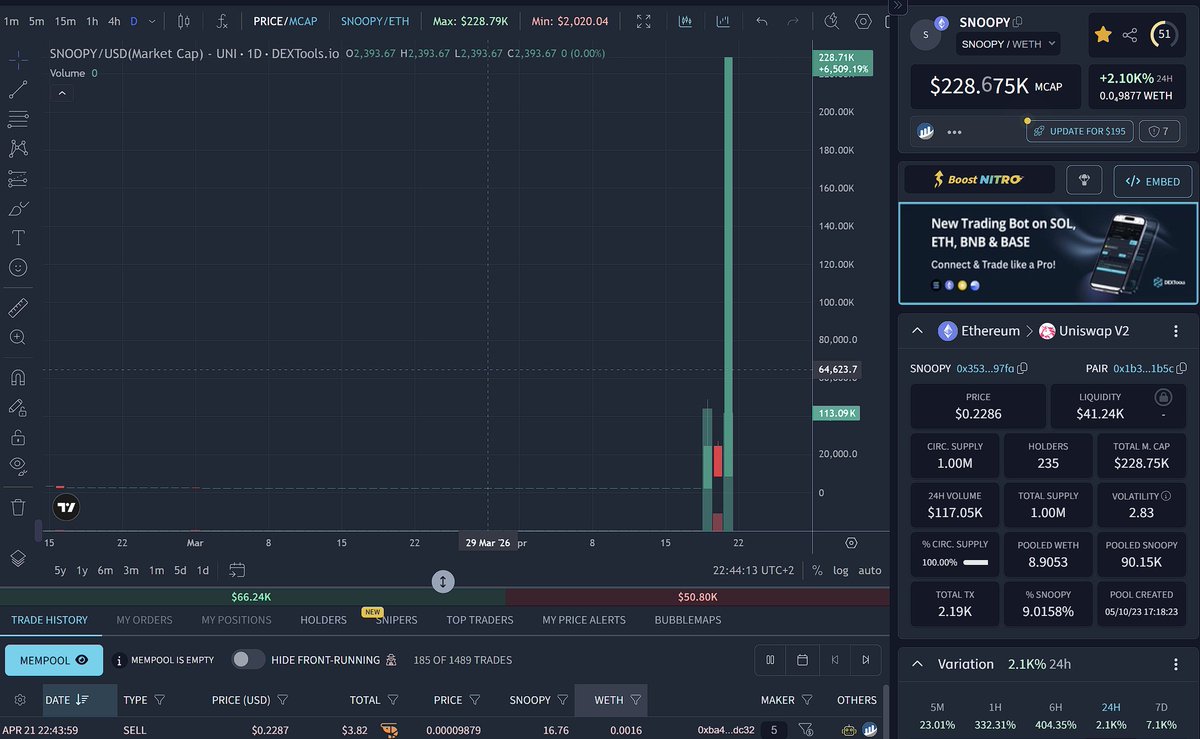The height and width of the screenshot is (739, 1200).
Task: Remove drawings with the trash icon
Action: [18, 507]
